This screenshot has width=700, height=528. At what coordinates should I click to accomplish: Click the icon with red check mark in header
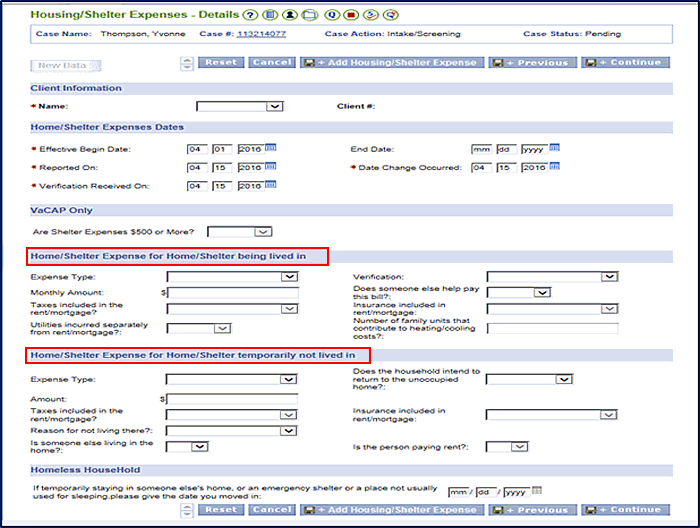coord(371,15)
